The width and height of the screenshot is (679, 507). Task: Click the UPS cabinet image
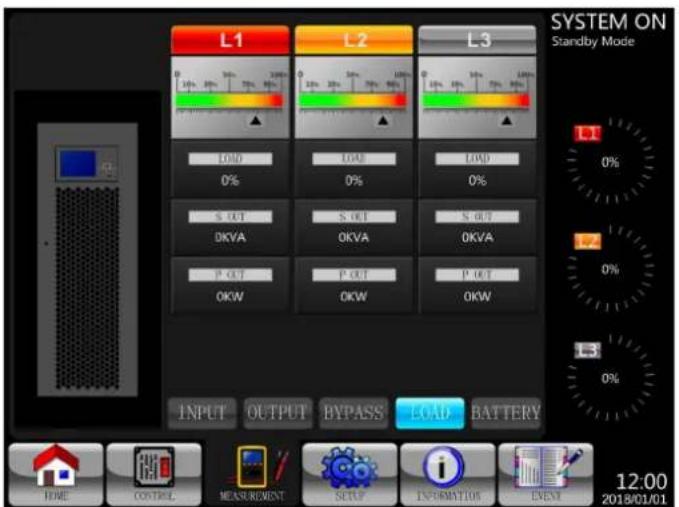coord(87,260)
